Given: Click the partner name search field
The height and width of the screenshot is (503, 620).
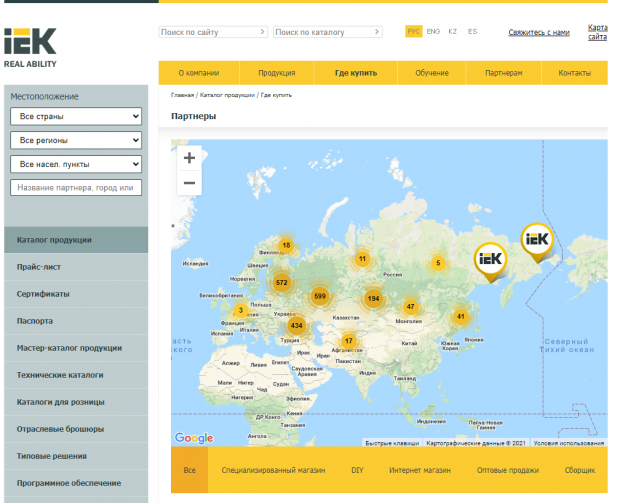Looking at the screenshot, I should pos(76,188).
